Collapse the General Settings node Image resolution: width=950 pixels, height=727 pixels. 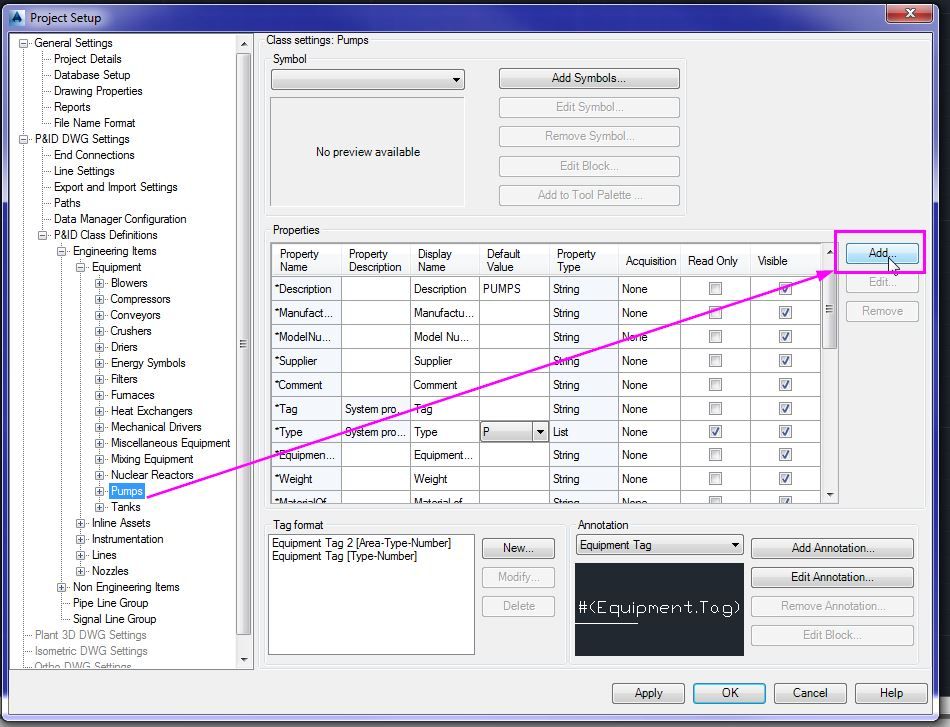point(24,43)
